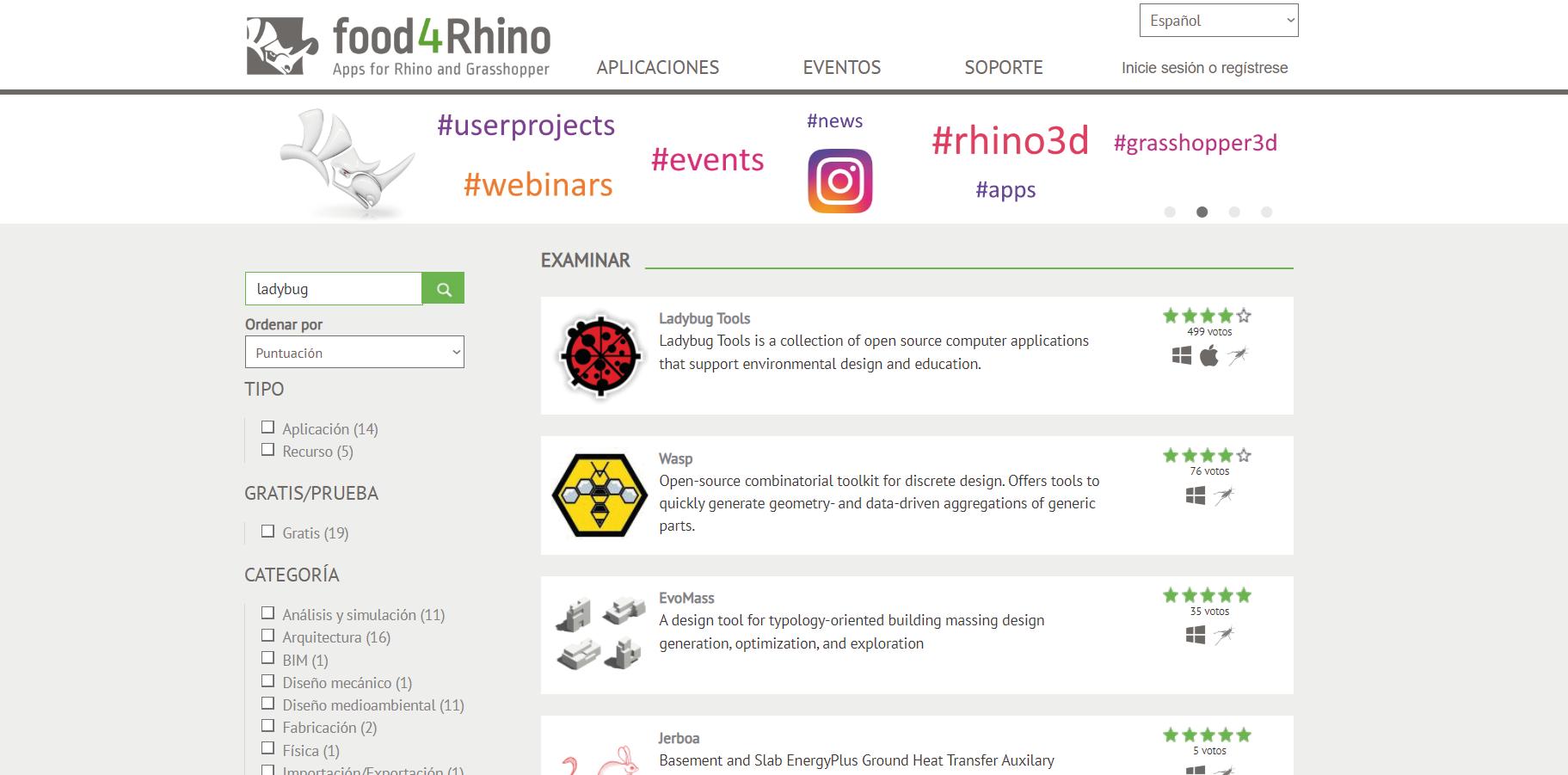Click Grasshopper icon on Wasp row
This screenshot has width=1568, height=775.
tap(1224, 495)
